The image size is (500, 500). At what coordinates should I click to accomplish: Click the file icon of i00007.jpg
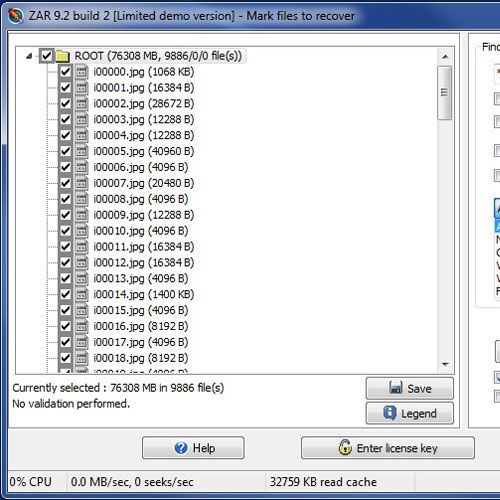[x=81, y=183]
